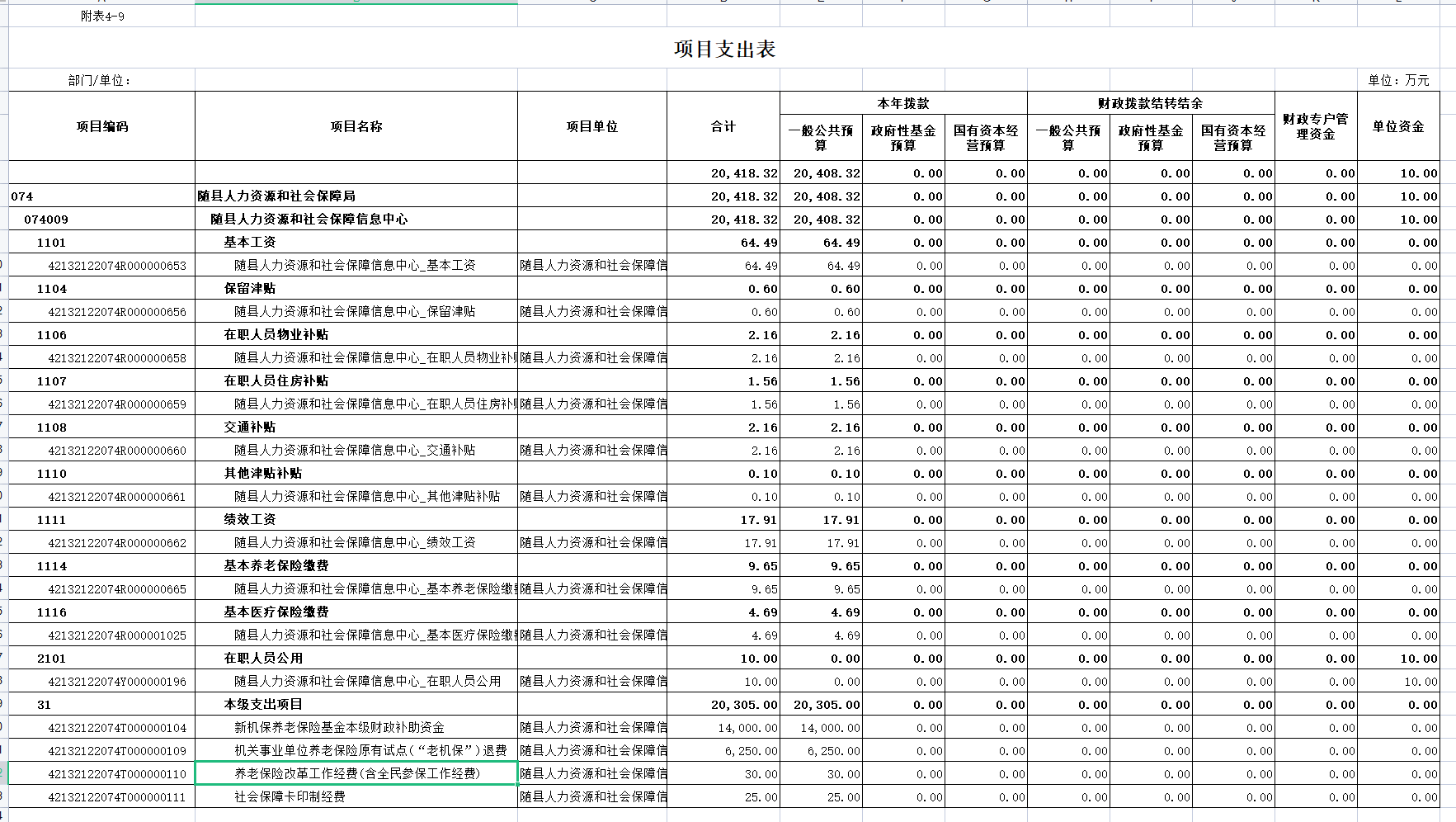1456x822 pixels.
Task: Click the 财政专户管理资金 header cell
Action: click(x=1316, y=126)
